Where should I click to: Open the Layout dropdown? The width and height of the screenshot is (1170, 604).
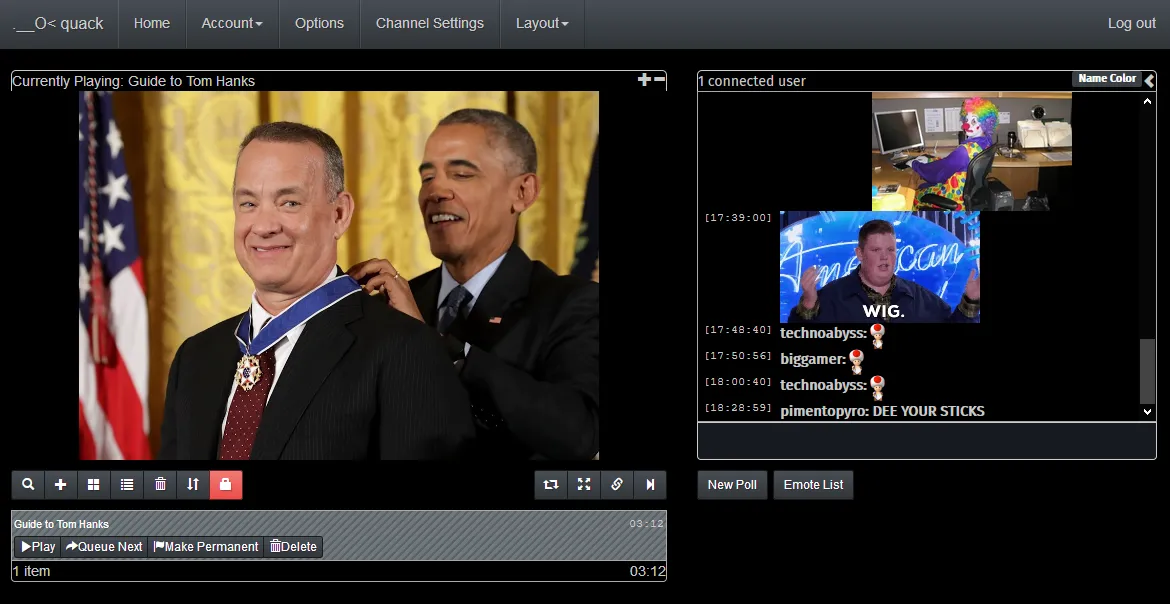pyautogui.click(x=542, y=23)
